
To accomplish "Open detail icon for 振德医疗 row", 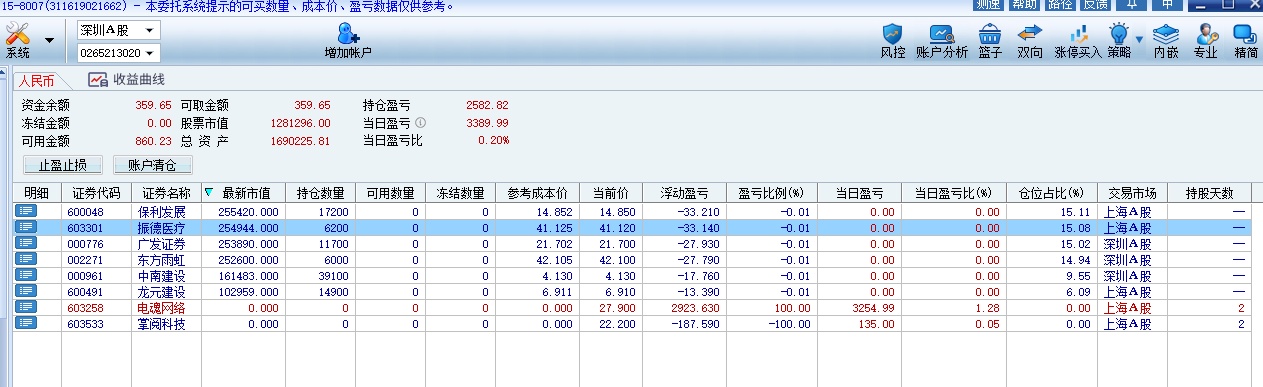I will pyautogui.click(x=25, y=227).
